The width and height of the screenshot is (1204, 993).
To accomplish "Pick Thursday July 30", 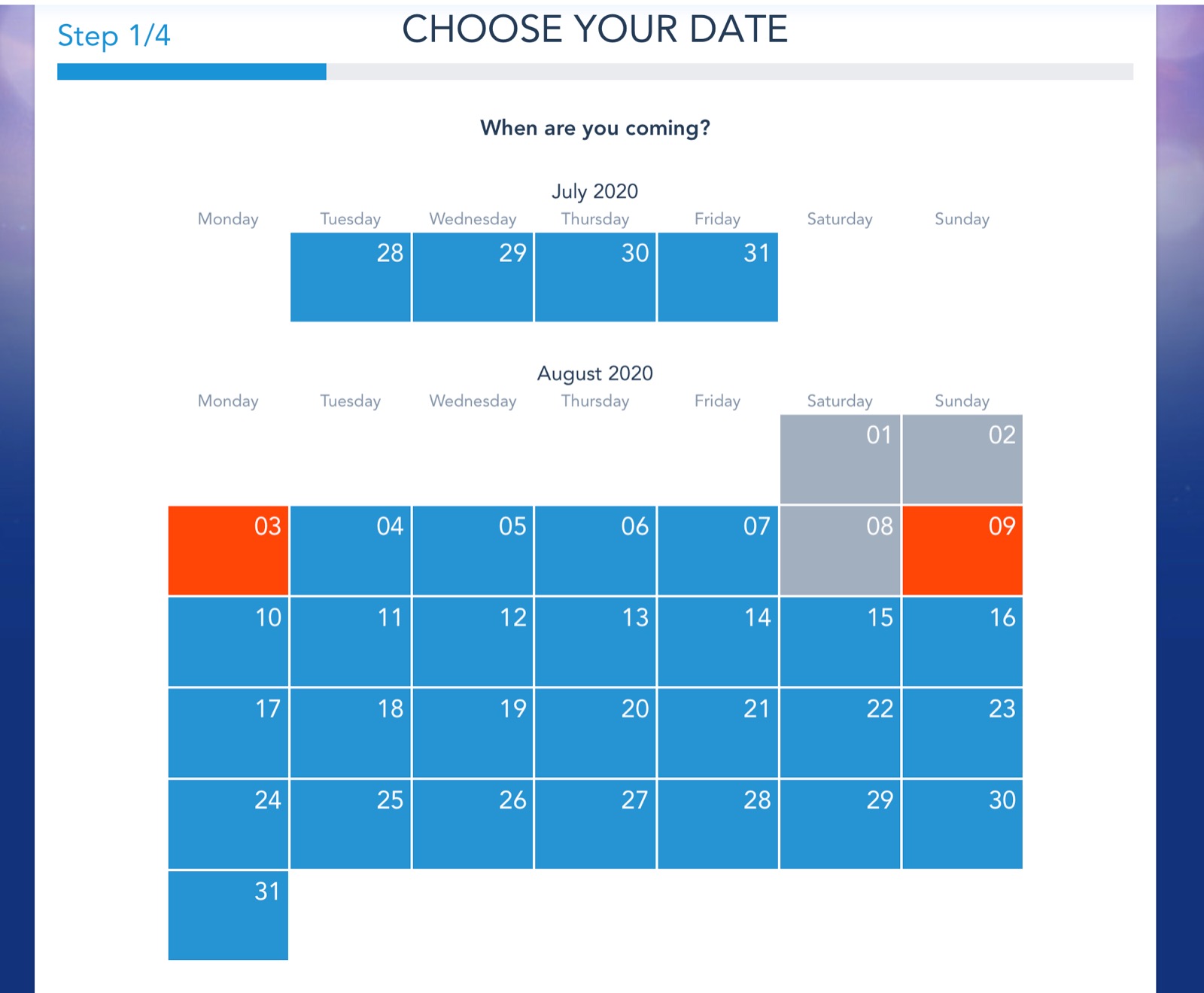I will tap(595, 277).
